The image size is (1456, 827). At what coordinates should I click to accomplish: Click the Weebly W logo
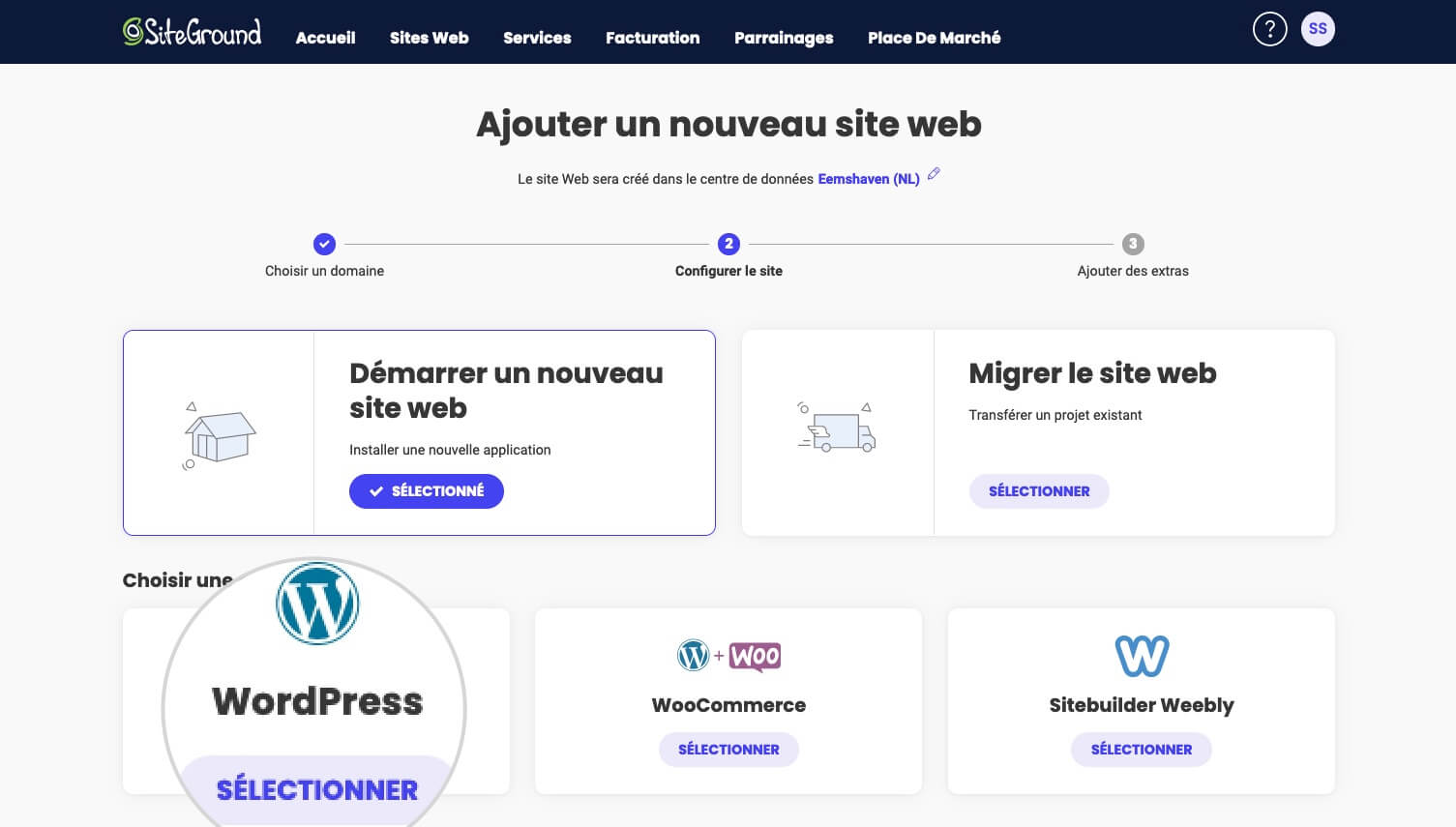tap(1142, 656)
